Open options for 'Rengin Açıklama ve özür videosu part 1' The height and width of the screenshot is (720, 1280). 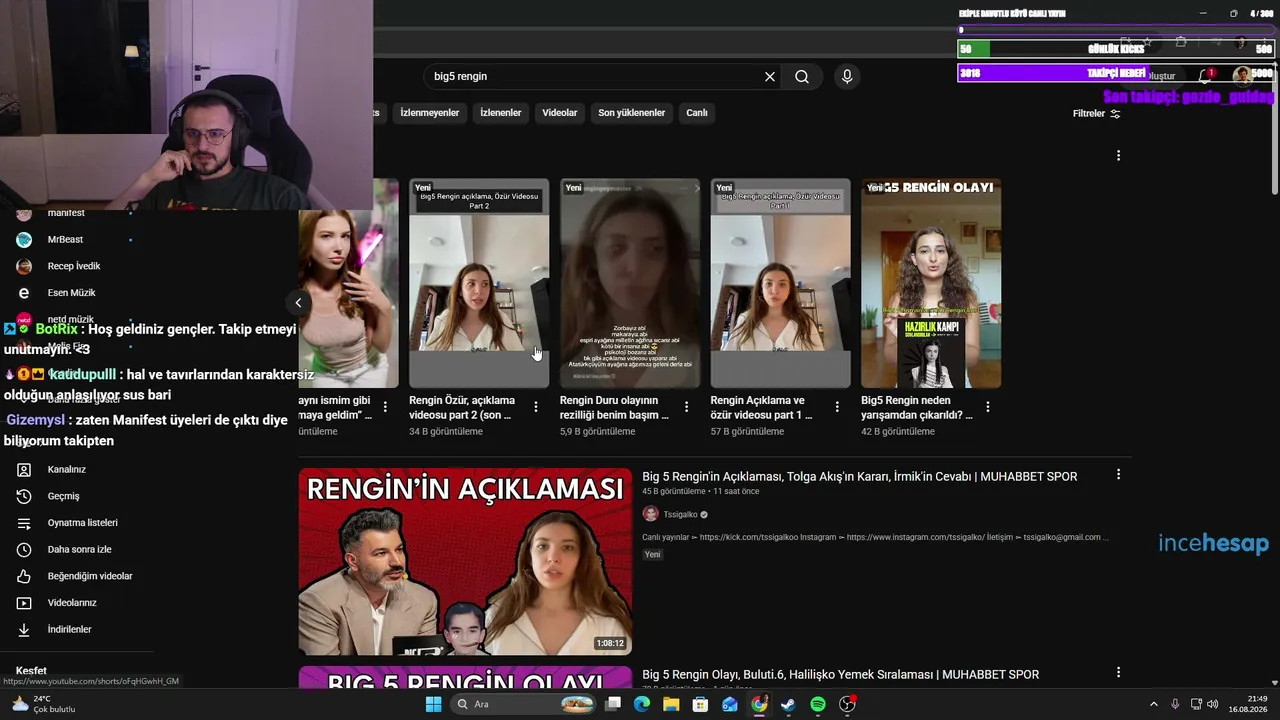coord(836,407)
